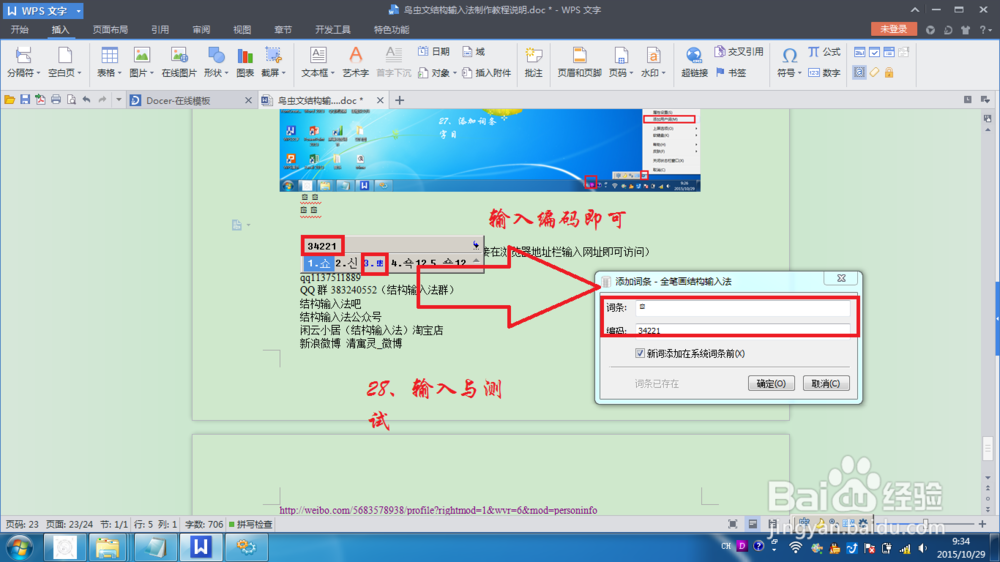This screenshot has width=1000, height=562.
Task: Close the 添加词条 dialog
Action: 841,278
